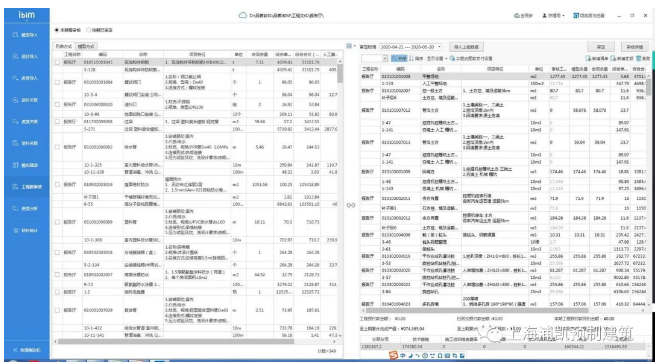Check the box for row with quantity 7.31
This screenshot has width=660, height=364.
point(57,62)
